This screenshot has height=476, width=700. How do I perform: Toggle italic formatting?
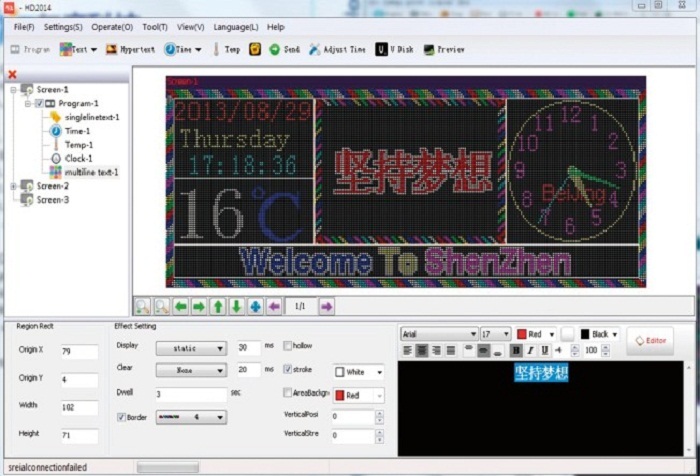[530, 351]
